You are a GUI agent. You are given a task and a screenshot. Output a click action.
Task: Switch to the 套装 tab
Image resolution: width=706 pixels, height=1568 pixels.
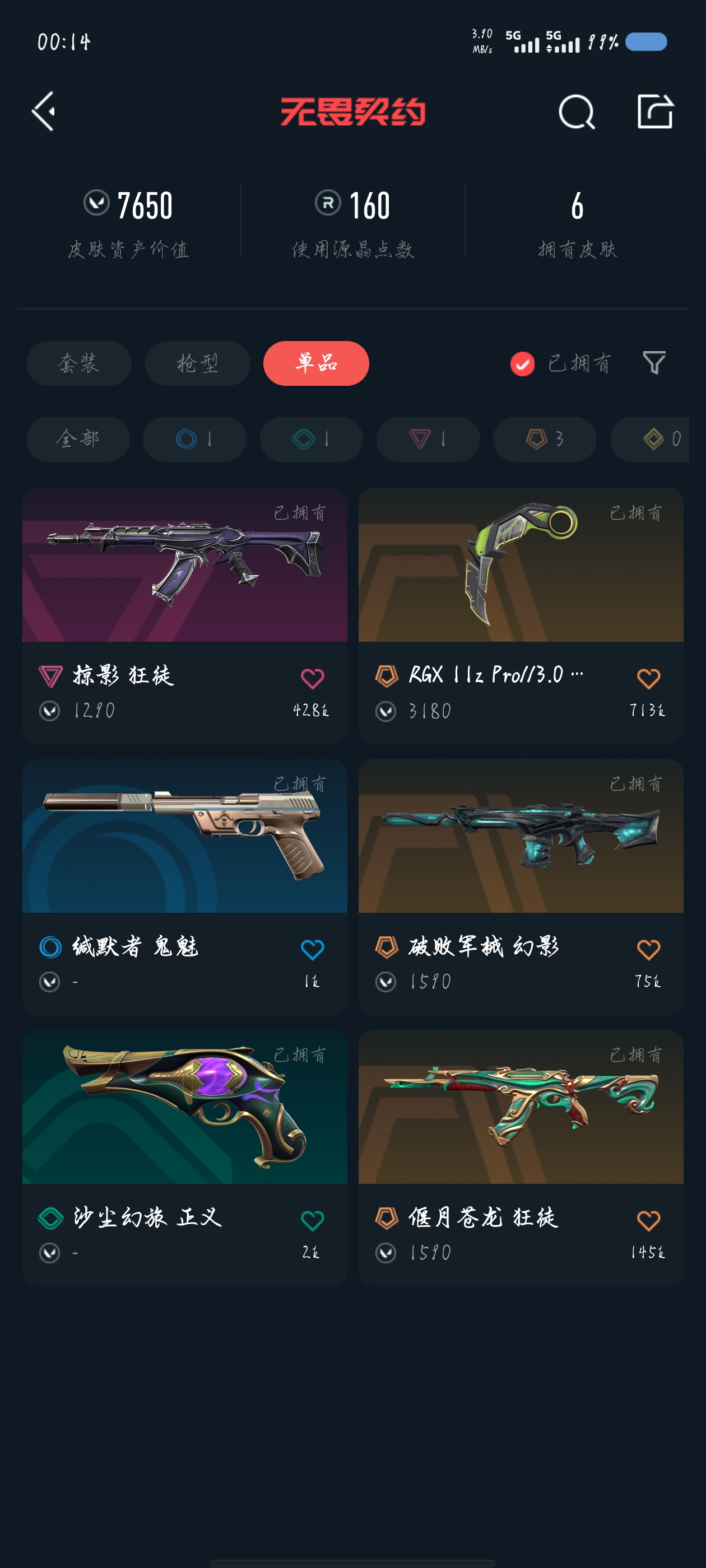[78, 363]
